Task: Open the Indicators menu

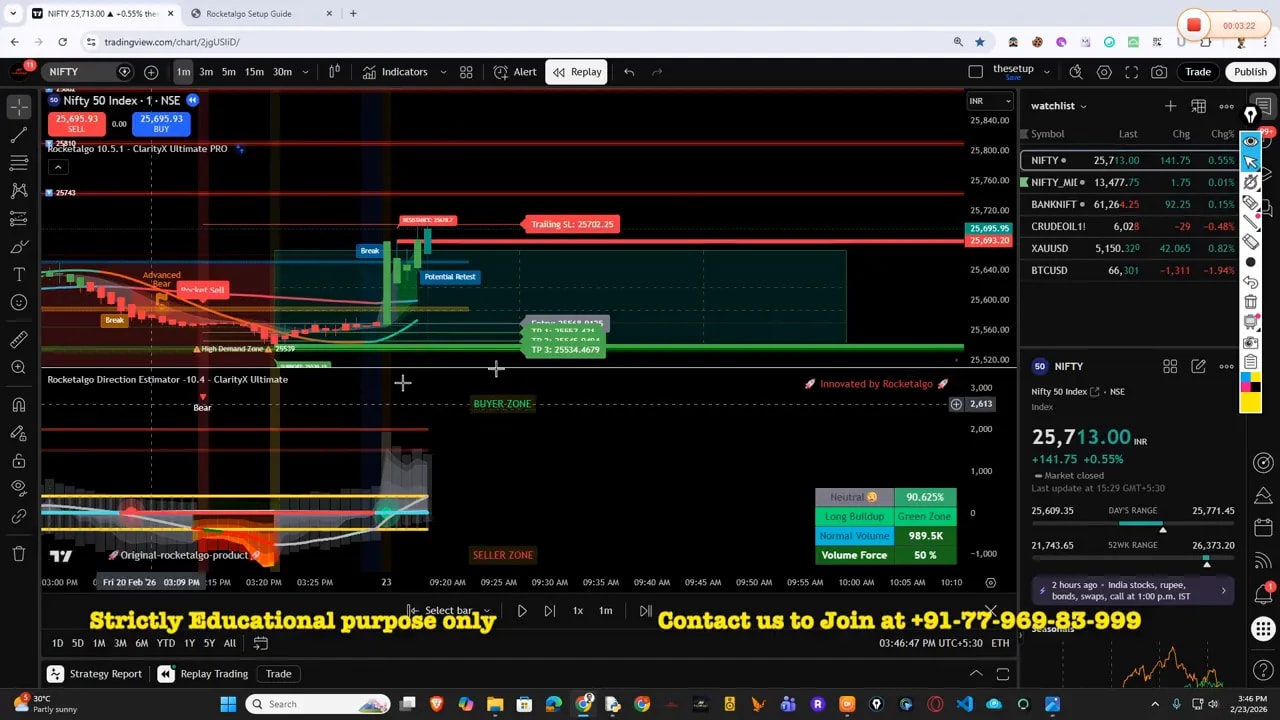Action: tap(395, 72)
